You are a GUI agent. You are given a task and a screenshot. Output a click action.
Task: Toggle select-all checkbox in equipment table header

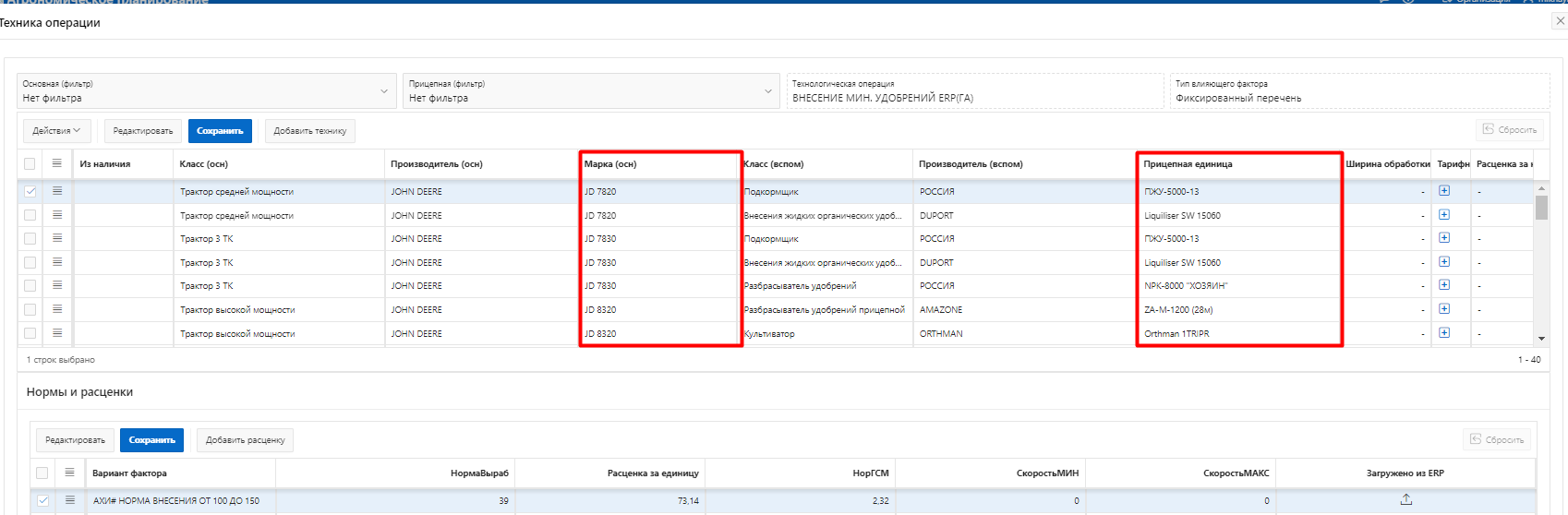tap(30, 163)
